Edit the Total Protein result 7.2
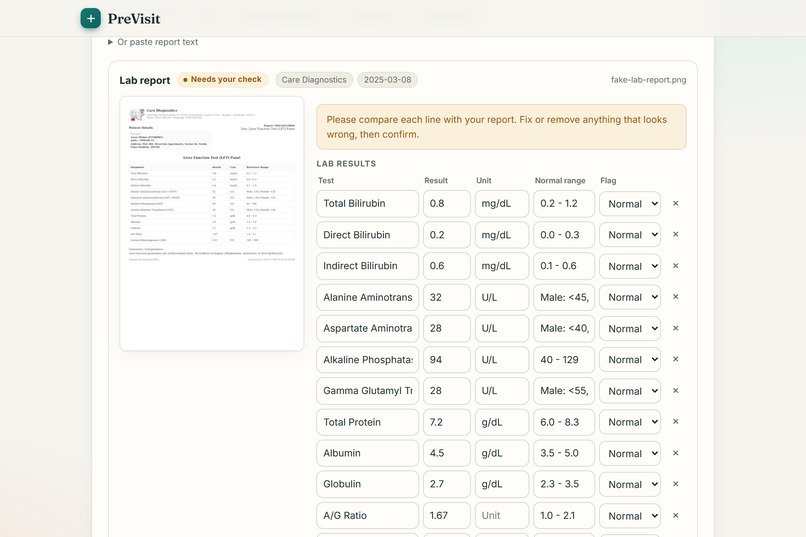806x537 pixels. coord(447,422)
